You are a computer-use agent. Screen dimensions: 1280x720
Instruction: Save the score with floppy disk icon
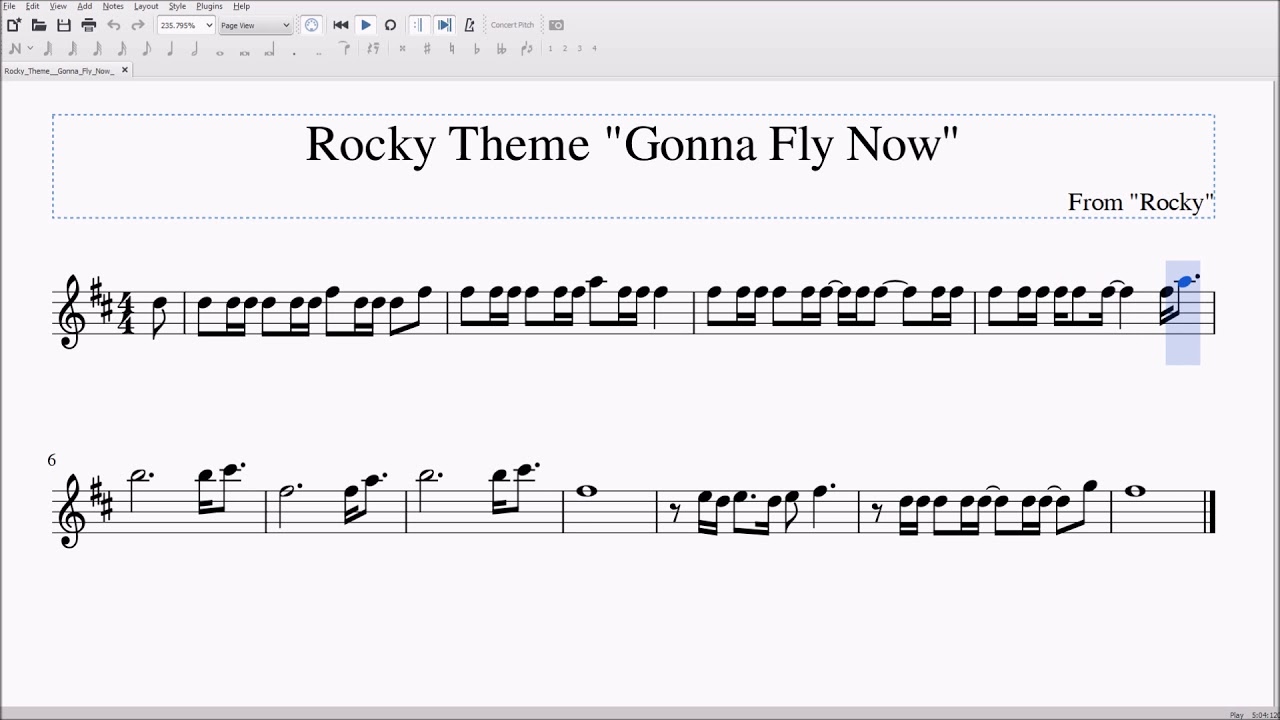[x=64, y=25]
